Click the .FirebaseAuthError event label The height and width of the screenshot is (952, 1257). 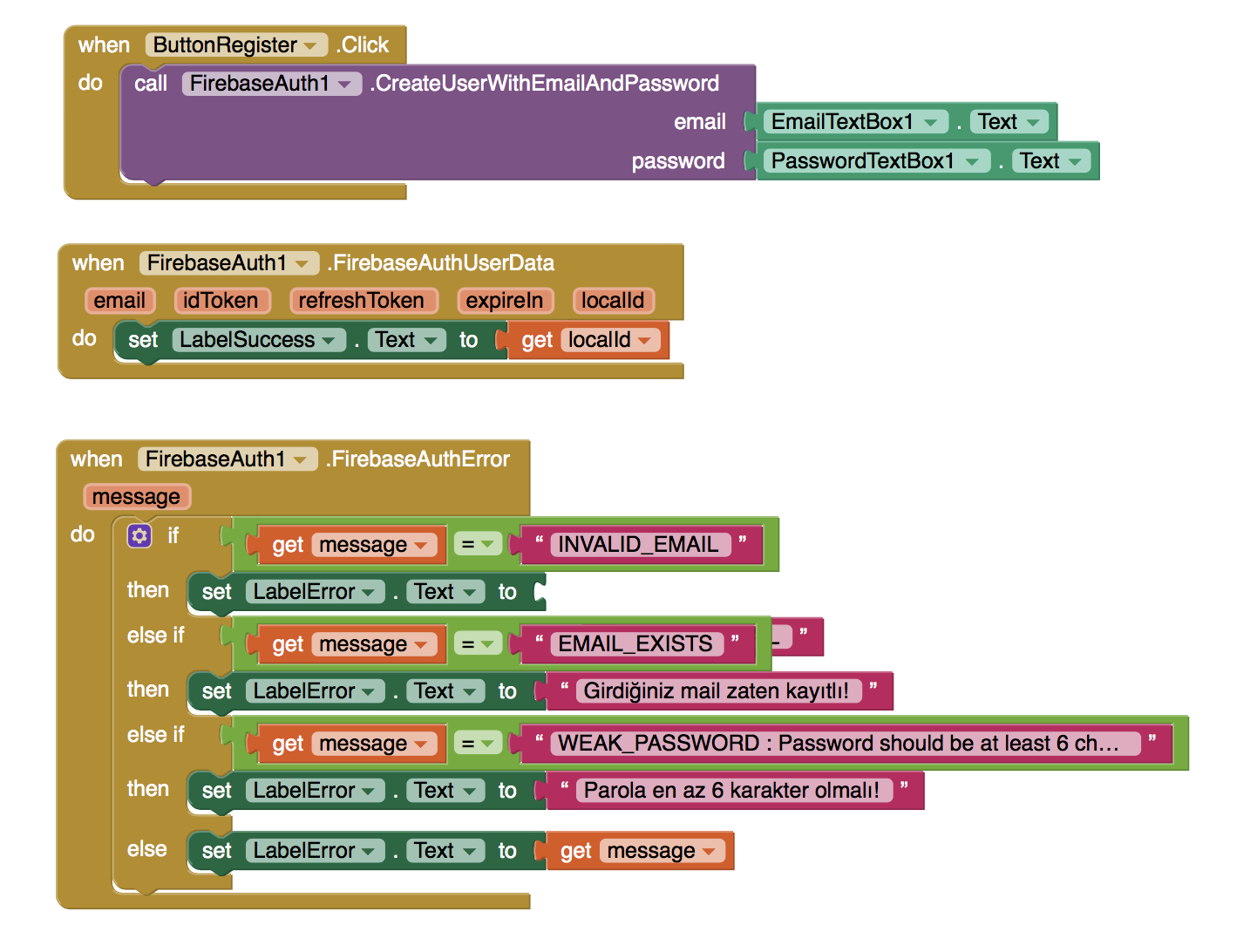coord(418,459)
